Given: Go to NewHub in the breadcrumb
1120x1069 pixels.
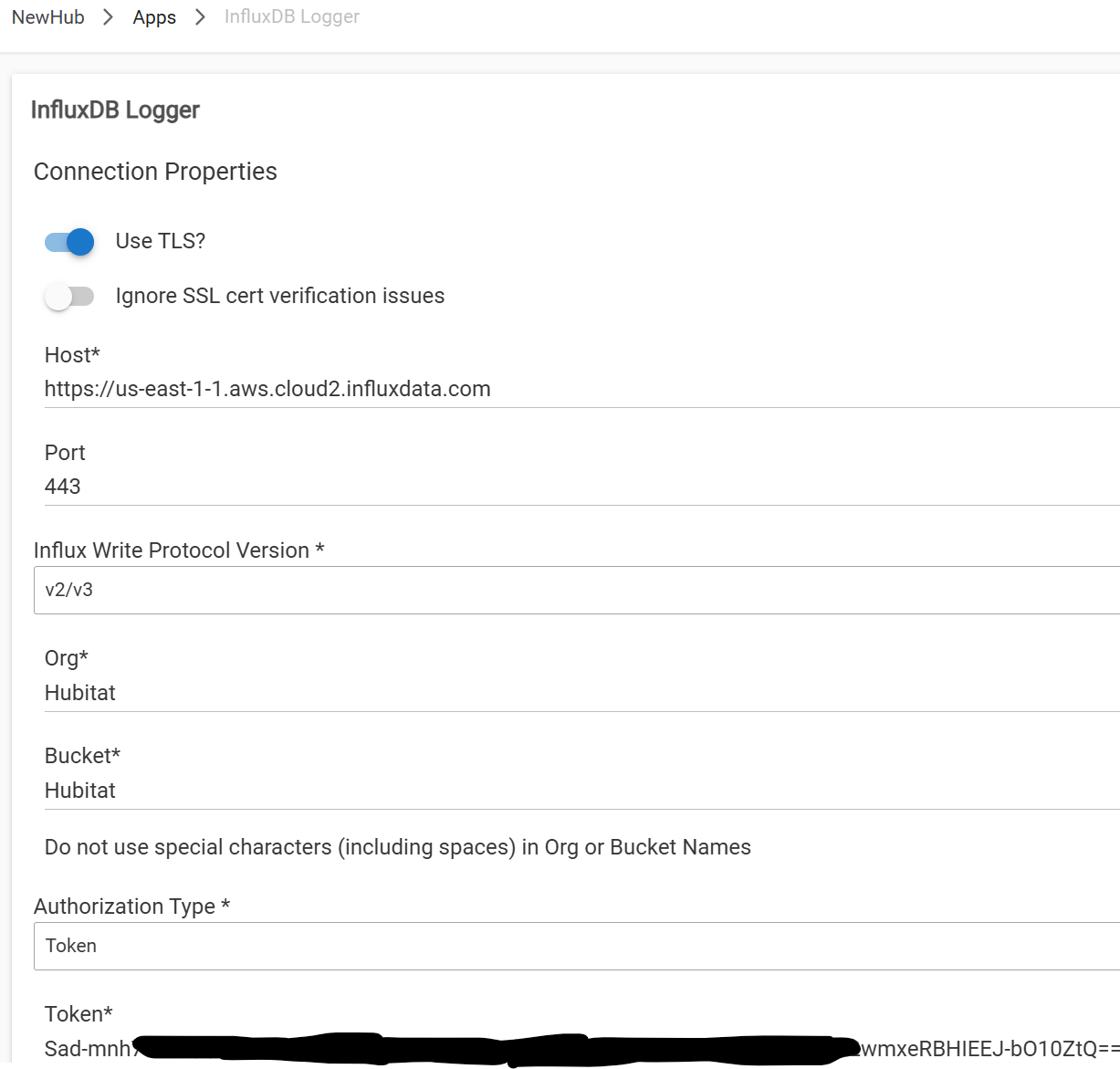Looking at the screenshot, I should click(x=48, y=17).
